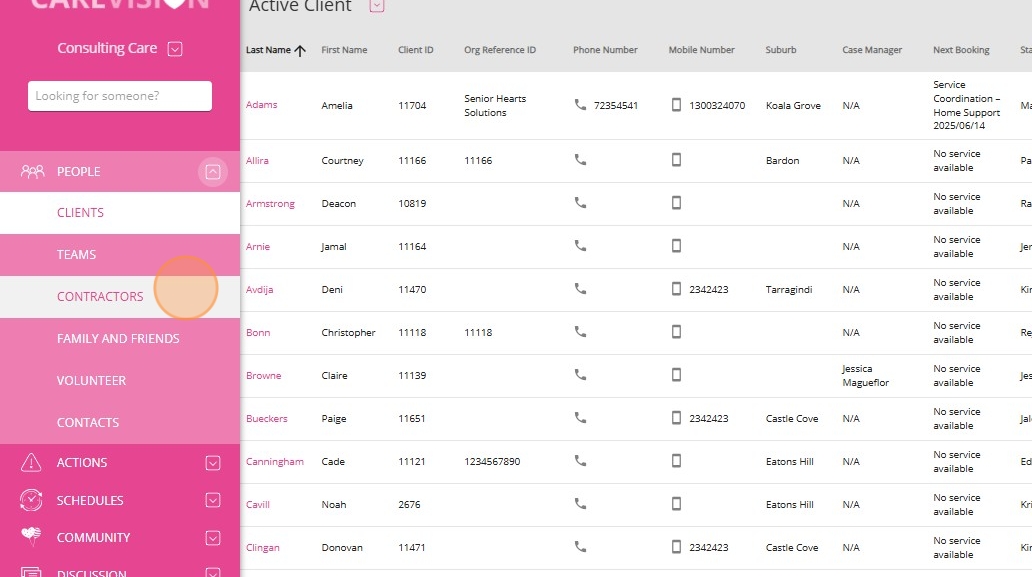Open the Contractors menu item

(120, 297)
